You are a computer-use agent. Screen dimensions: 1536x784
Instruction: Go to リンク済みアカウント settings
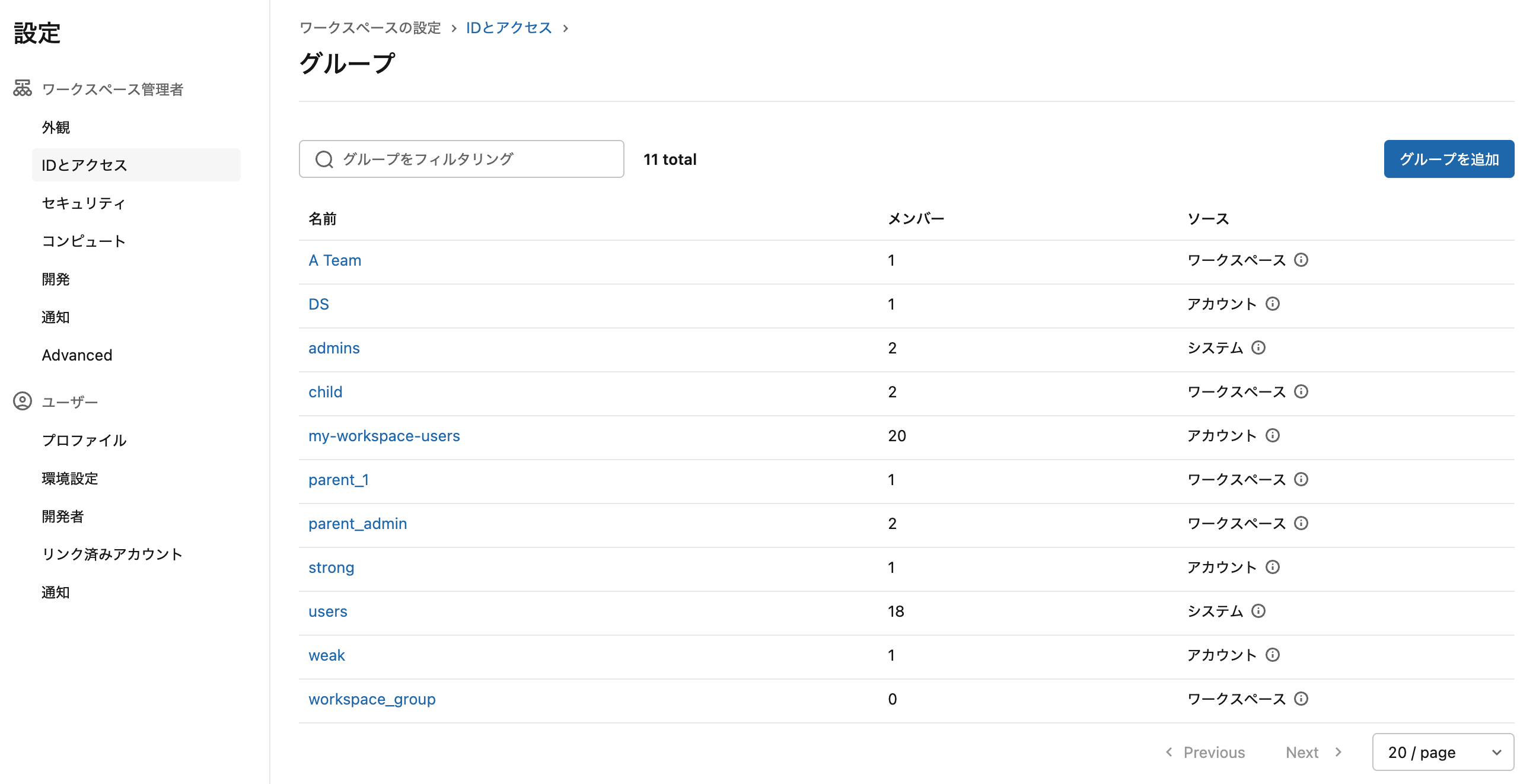[x=112, y=554]
